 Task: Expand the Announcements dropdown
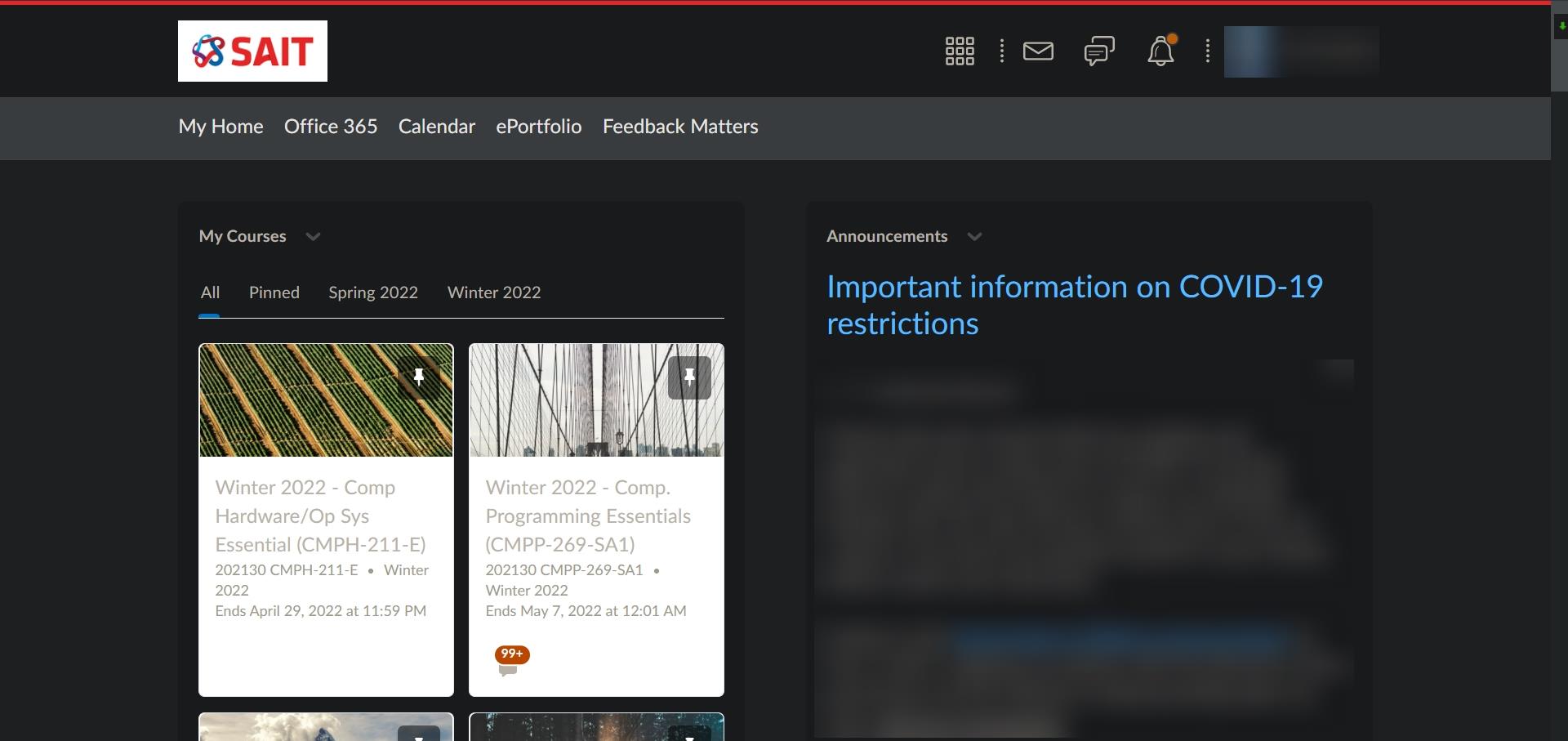tap(975, 237)
